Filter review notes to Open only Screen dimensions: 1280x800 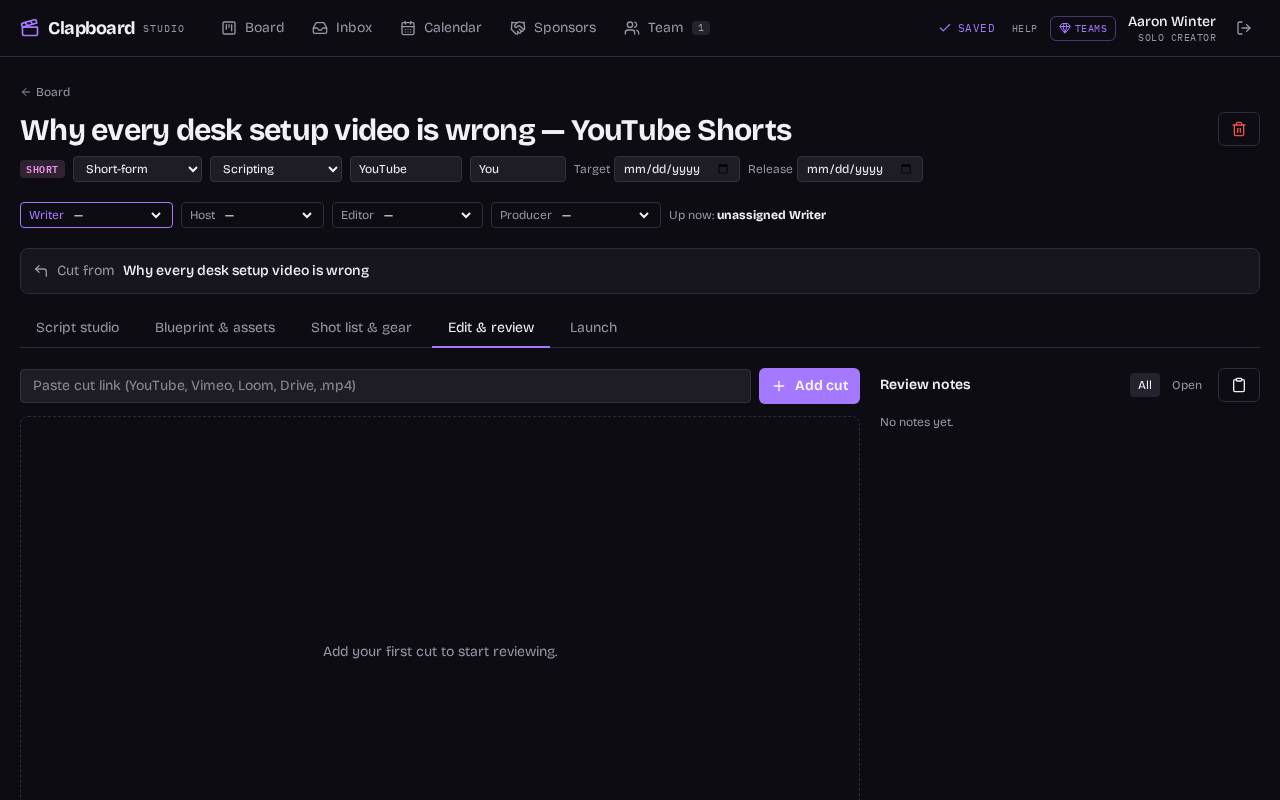pos(1187,385)
